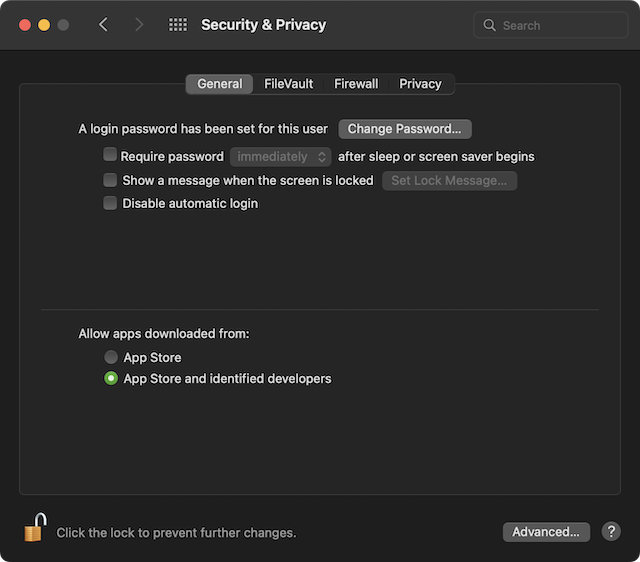Image resolution: width=640 pixels, height=562 pixels.
Task: Switch to the Privacy tab
Action: click(x=420, y=84)
